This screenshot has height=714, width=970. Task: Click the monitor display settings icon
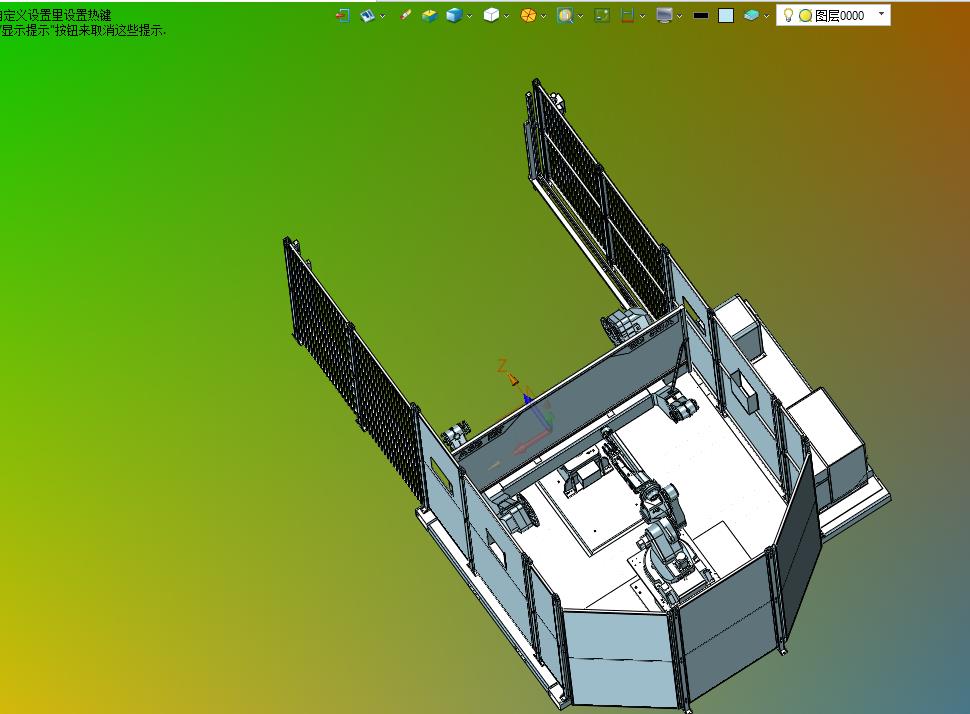click(664, 15)
